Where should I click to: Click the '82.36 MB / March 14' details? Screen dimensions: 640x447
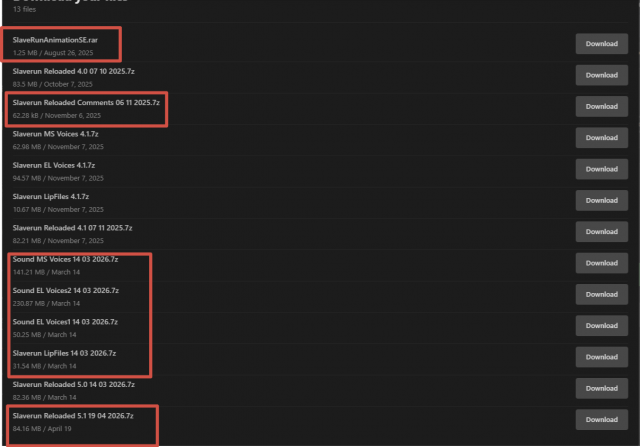tap(44, 397)
